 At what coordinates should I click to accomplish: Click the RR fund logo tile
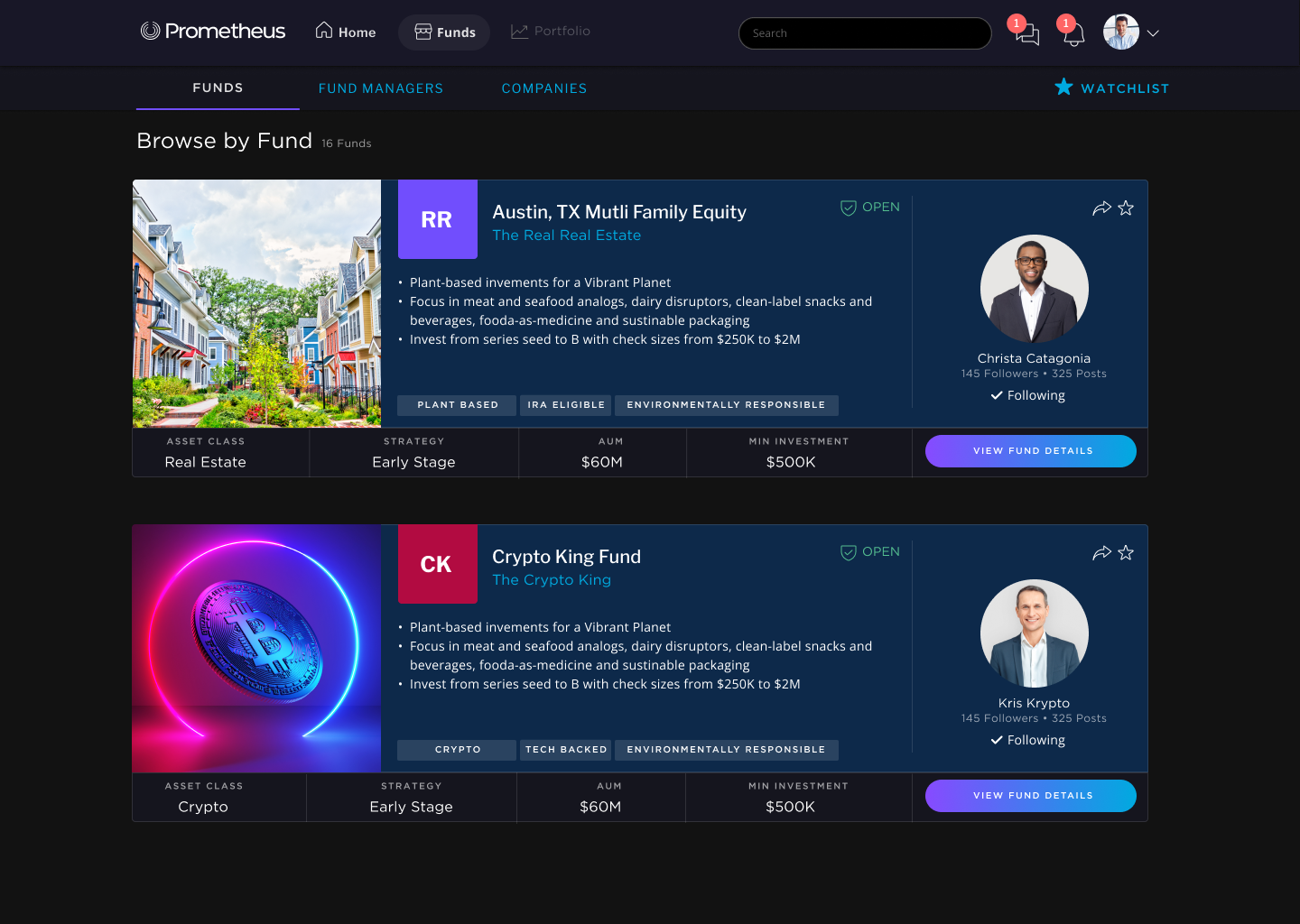pos(438,219)
